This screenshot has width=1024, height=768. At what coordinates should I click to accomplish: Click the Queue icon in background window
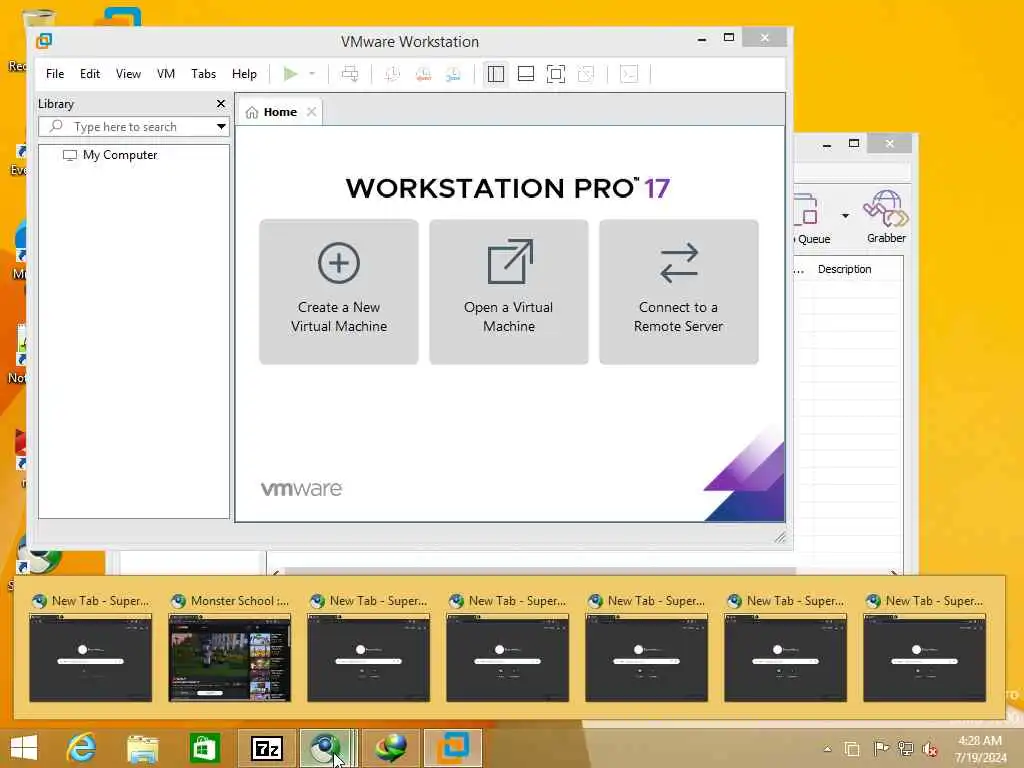(x=810, y=219)
